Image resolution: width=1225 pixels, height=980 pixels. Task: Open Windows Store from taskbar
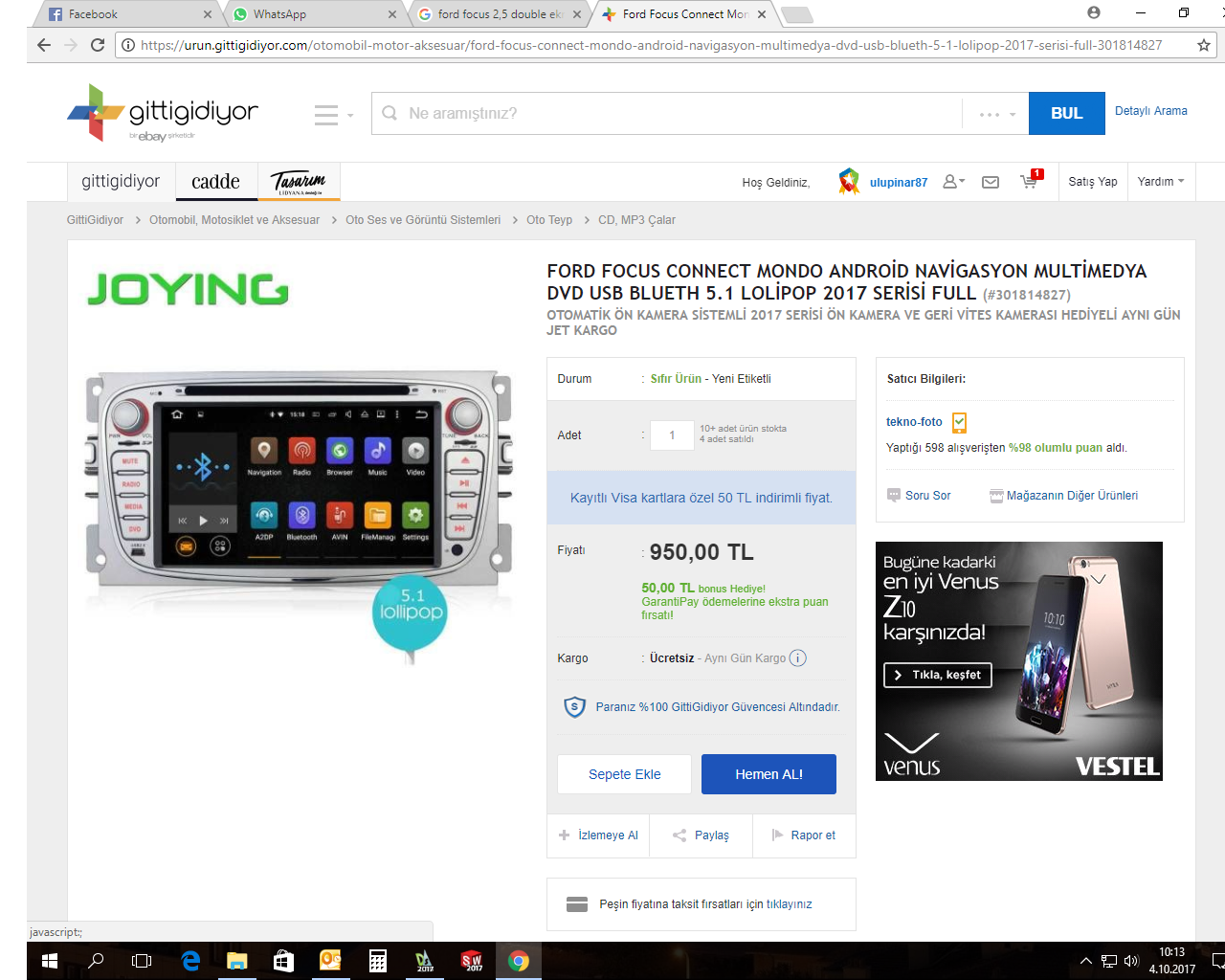tap(283, 961)
